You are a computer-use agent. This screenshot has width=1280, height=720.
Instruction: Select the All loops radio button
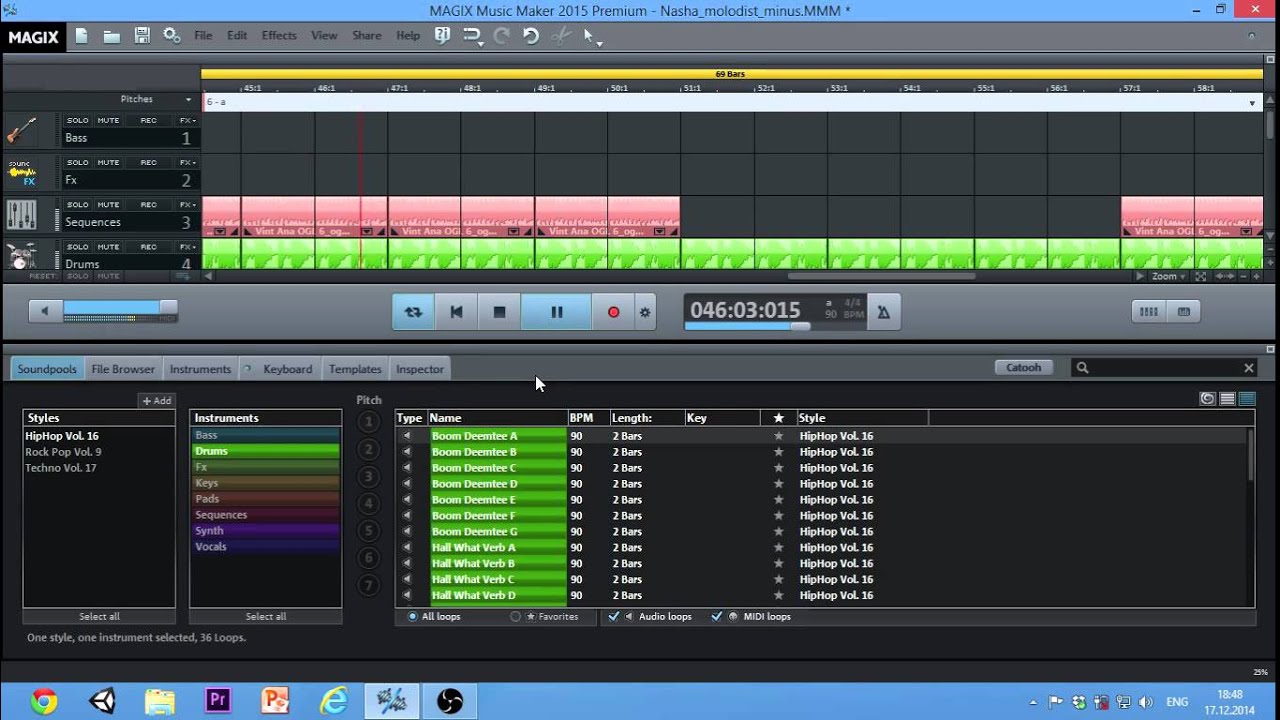(412, 617)
